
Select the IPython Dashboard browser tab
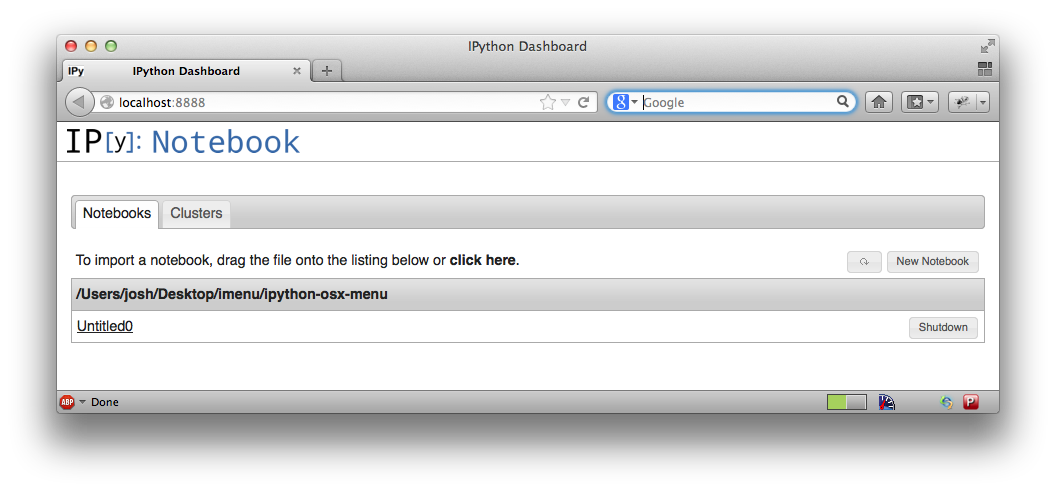[187, 71]
